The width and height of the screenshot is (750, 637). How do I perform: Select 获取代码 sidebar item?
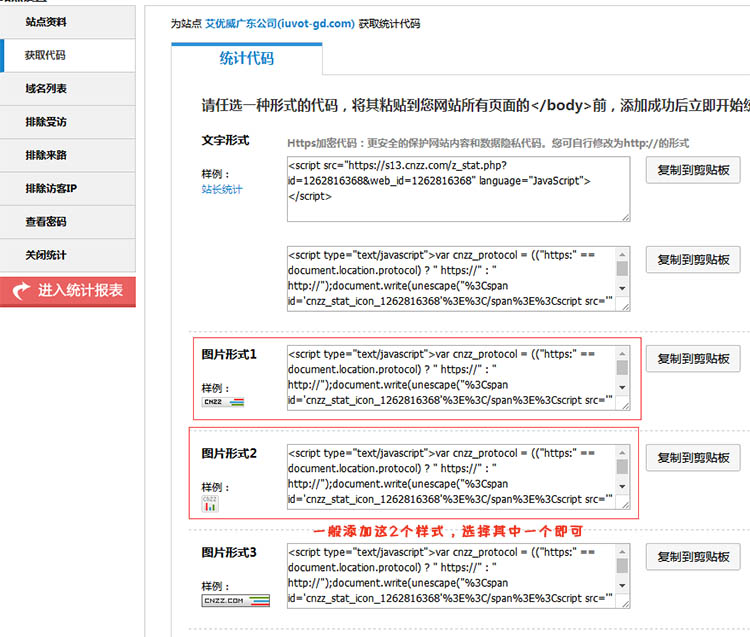click(68, 55)
